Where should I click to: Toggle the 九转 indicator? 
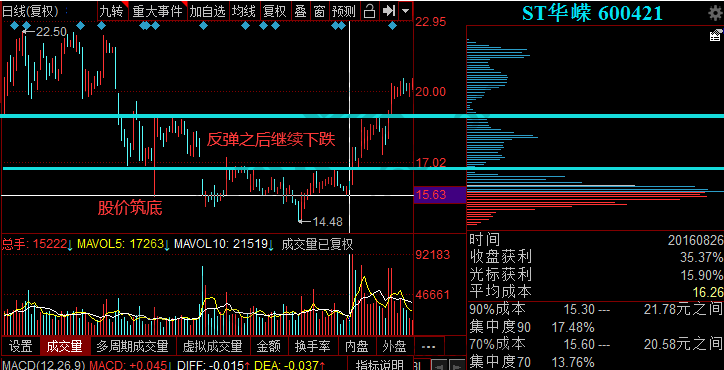tap(112, 11)
